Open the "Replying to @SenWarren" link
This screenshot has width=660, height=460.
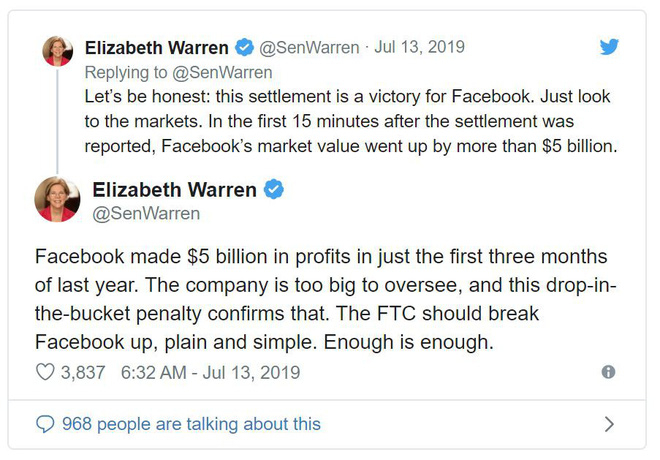[x=179, y=72]
